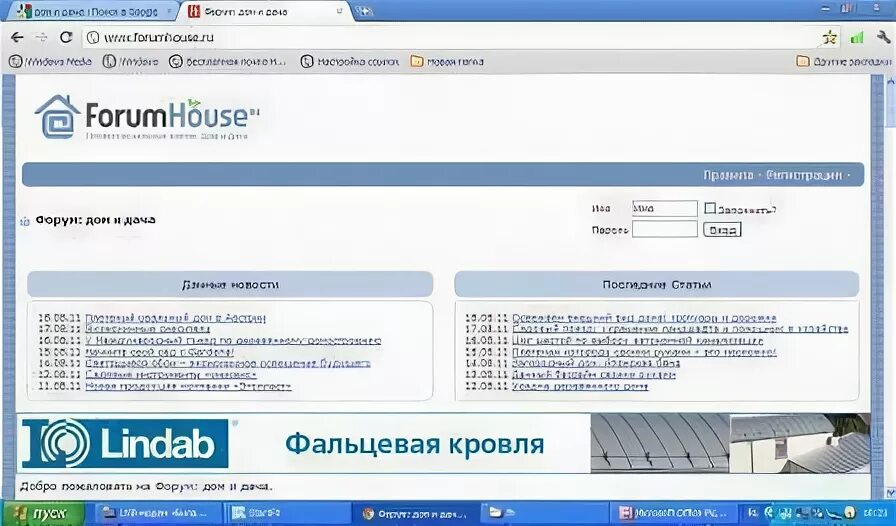Screen dimensions: 896x526
Task: Click the Lindab logo in the banner
Action: click(125, 444)
